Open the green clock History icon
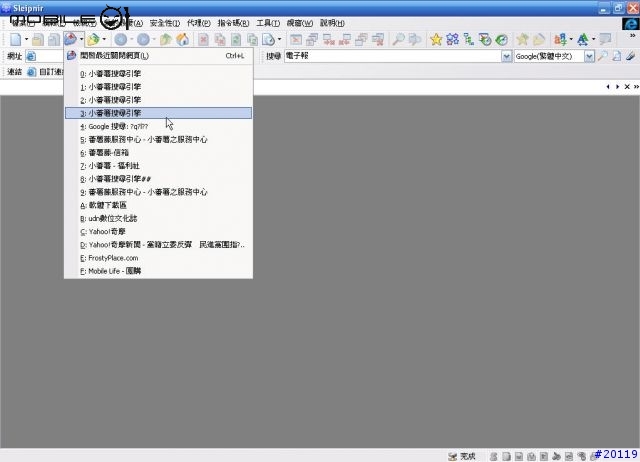This screenshot has width=640, height=462. coord(501,40)
